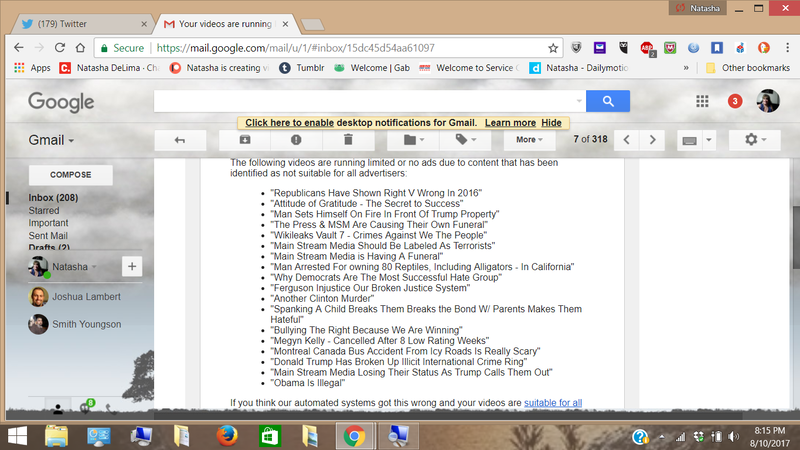Viewport: 800px width, 450px height.
Task: Go to the newer email arrow
Action: coord(627,140)
